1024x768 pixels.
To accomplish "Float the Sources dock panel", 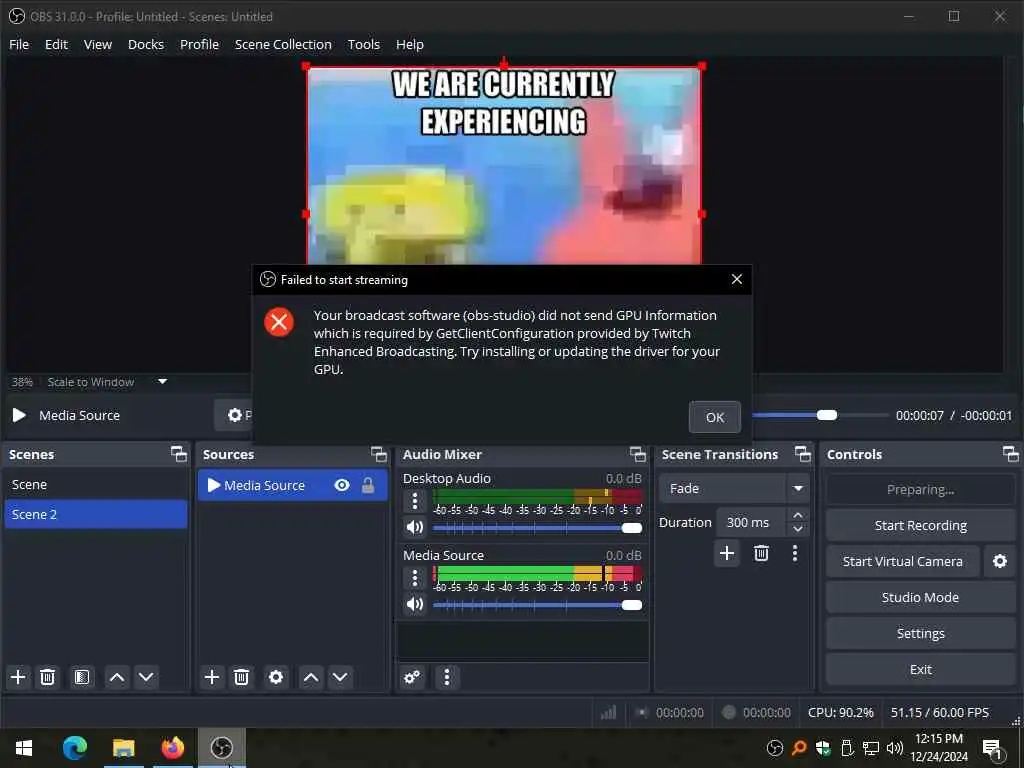I will pyautogui.click(x=379, y=454).
